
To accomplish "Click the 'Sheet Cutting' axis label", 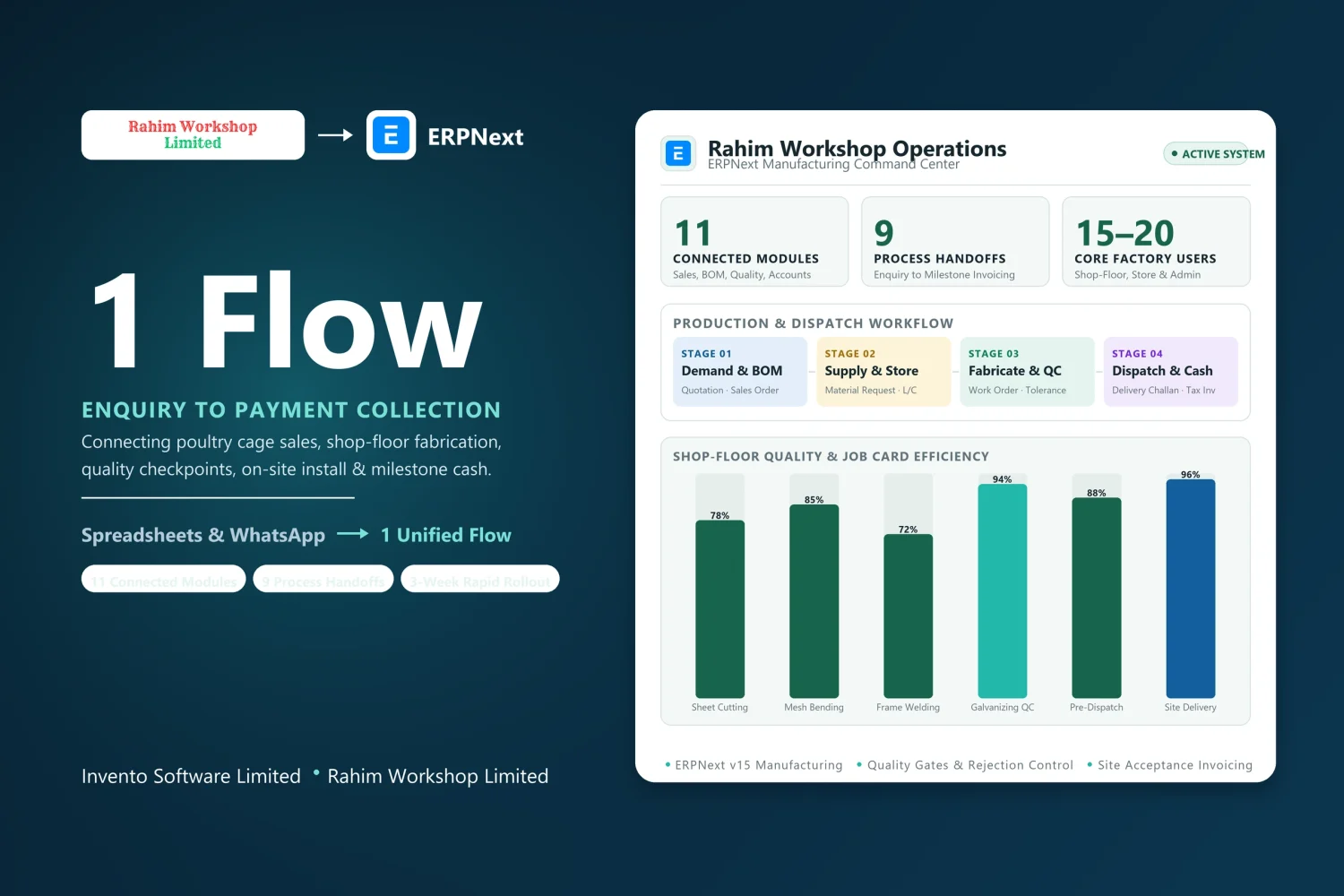I will tap(719, 708).
